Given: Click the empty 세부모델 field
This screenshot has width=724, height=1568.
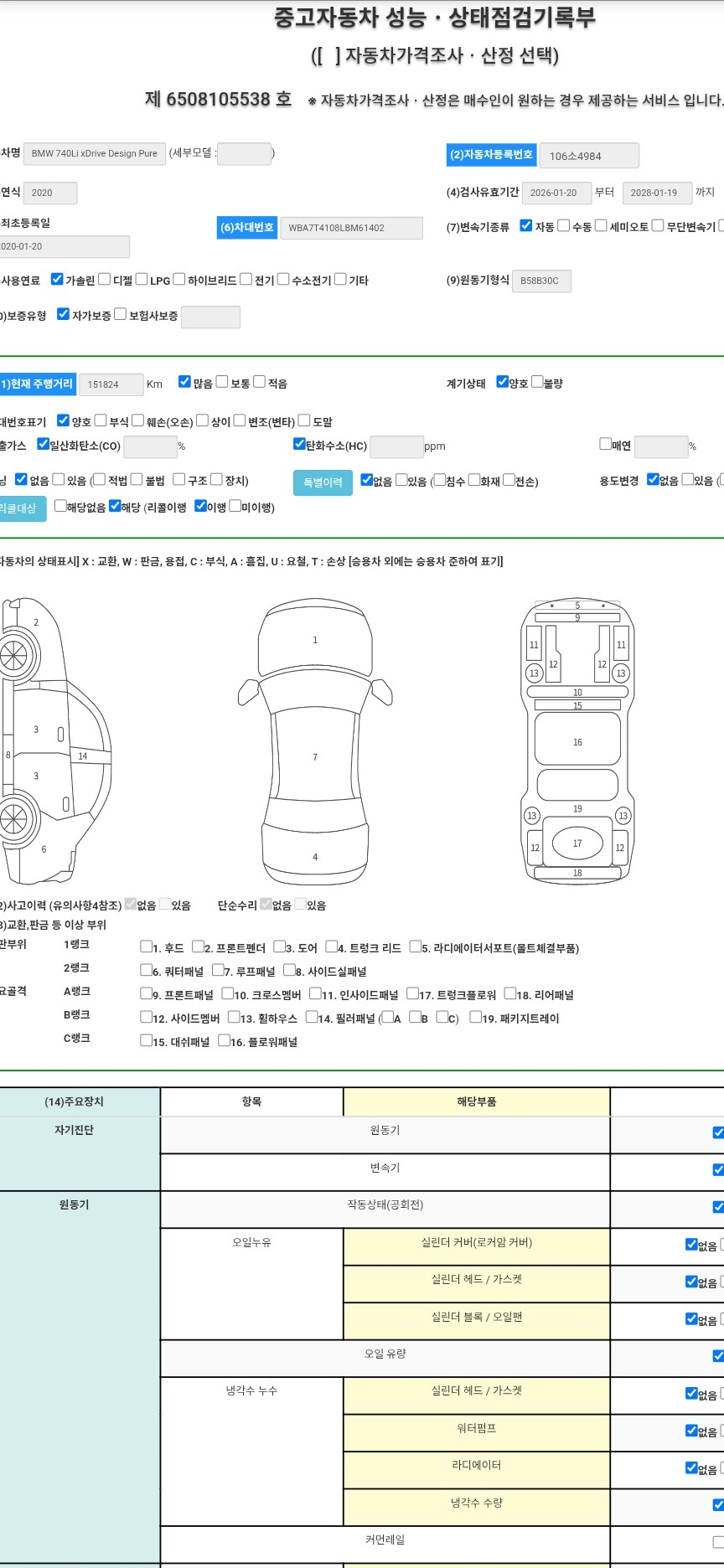Looking at the screenshot, I should pos(245,154).
